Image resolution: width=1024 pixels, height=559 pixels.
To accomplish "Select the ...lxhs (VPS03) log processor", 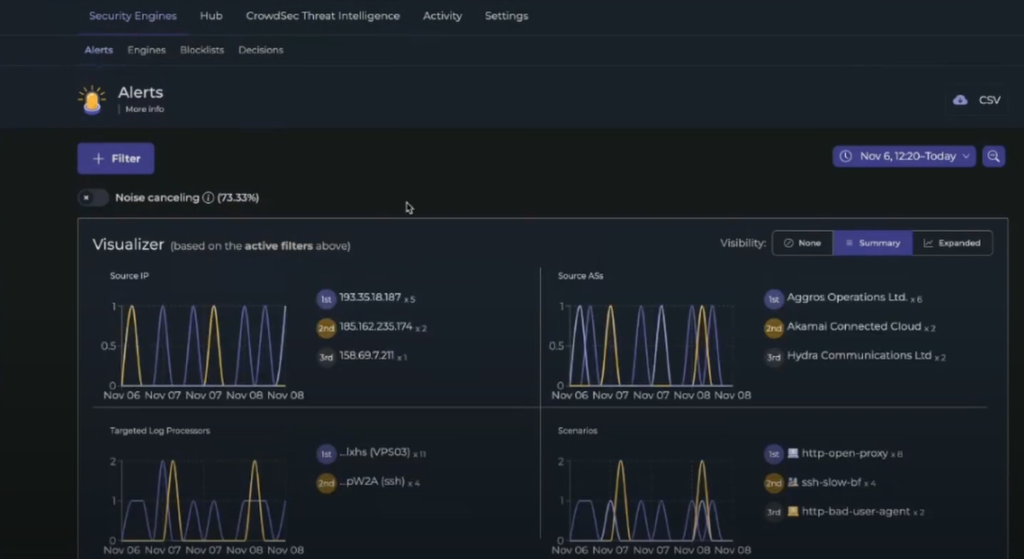I will pos(375,452).
